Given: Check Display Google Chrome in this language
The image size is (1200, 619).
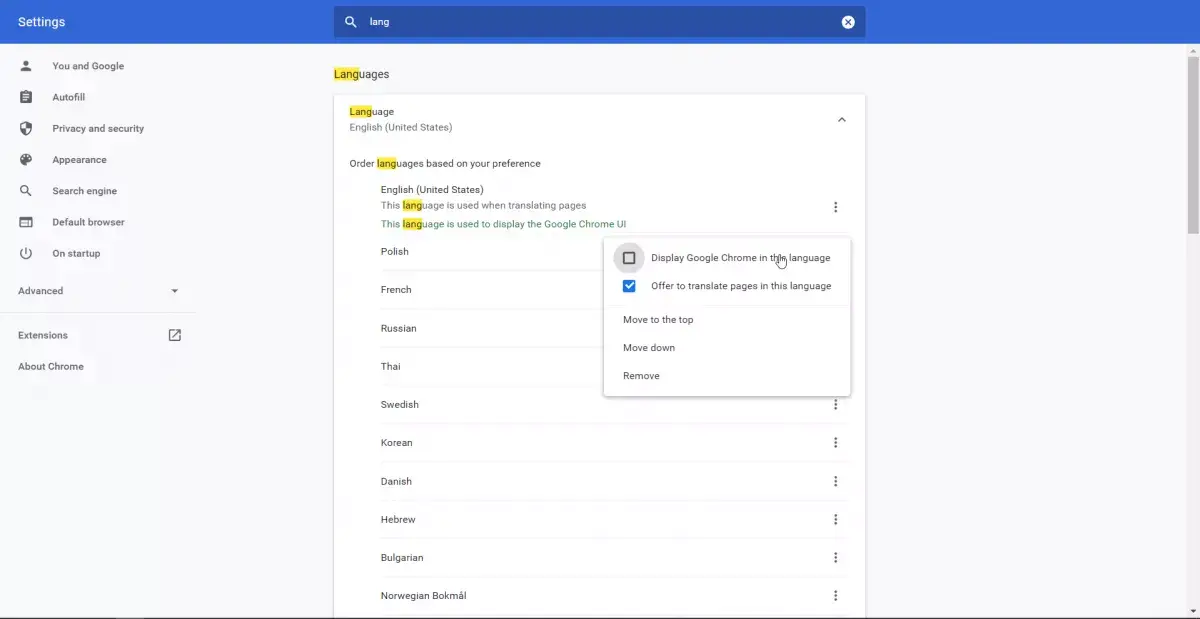Looking at the screenshot, I should point(629,258).
